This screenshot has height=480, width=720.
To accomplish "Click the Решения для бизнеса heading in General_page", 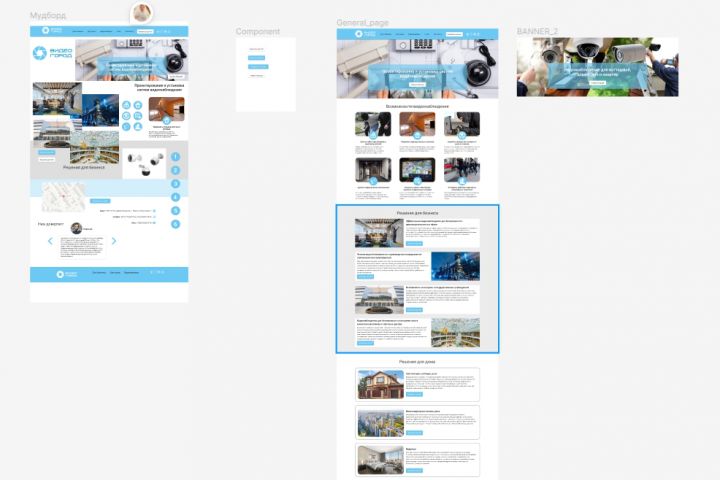I will (417, 213).
